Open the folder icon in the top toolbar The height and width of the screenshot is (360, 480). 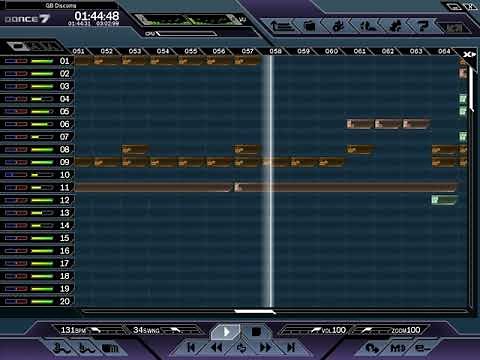point(310,26)
